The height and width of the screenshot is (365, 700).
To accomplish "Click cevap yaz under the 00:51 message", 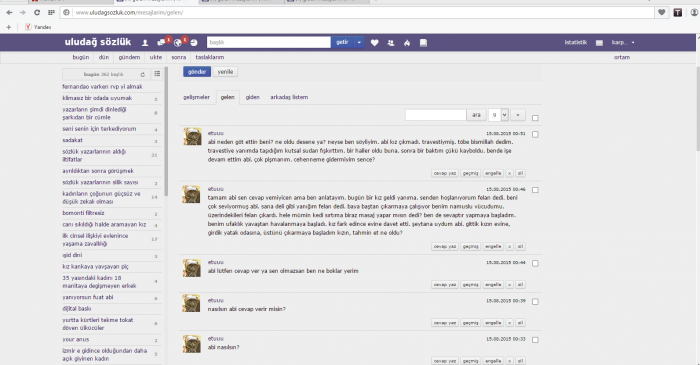I will [445, 173].
